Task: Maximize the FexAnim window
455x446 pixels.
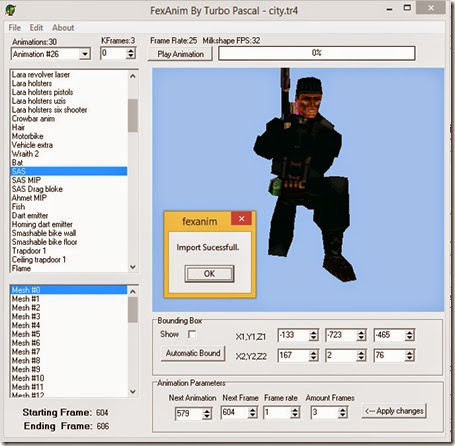Action: point(407,8)
